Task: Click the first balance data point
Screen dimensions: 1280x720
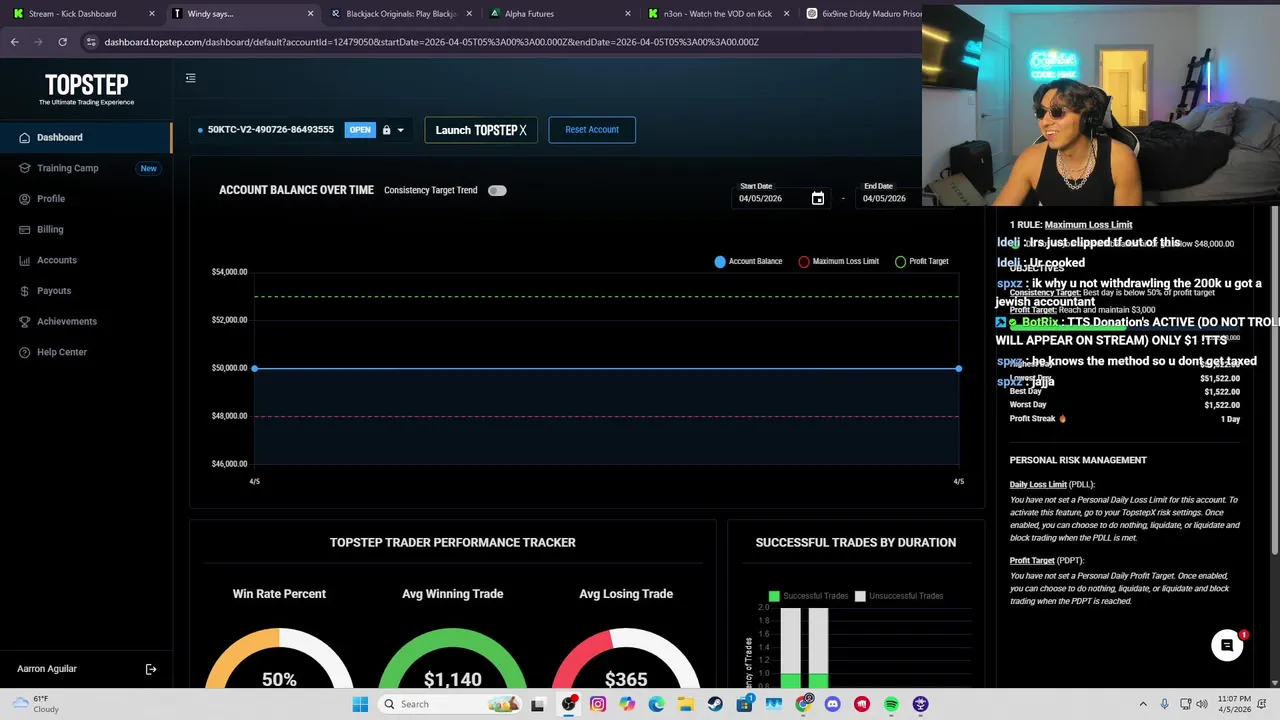Action: pyautogui.click(x=254, y=368)
